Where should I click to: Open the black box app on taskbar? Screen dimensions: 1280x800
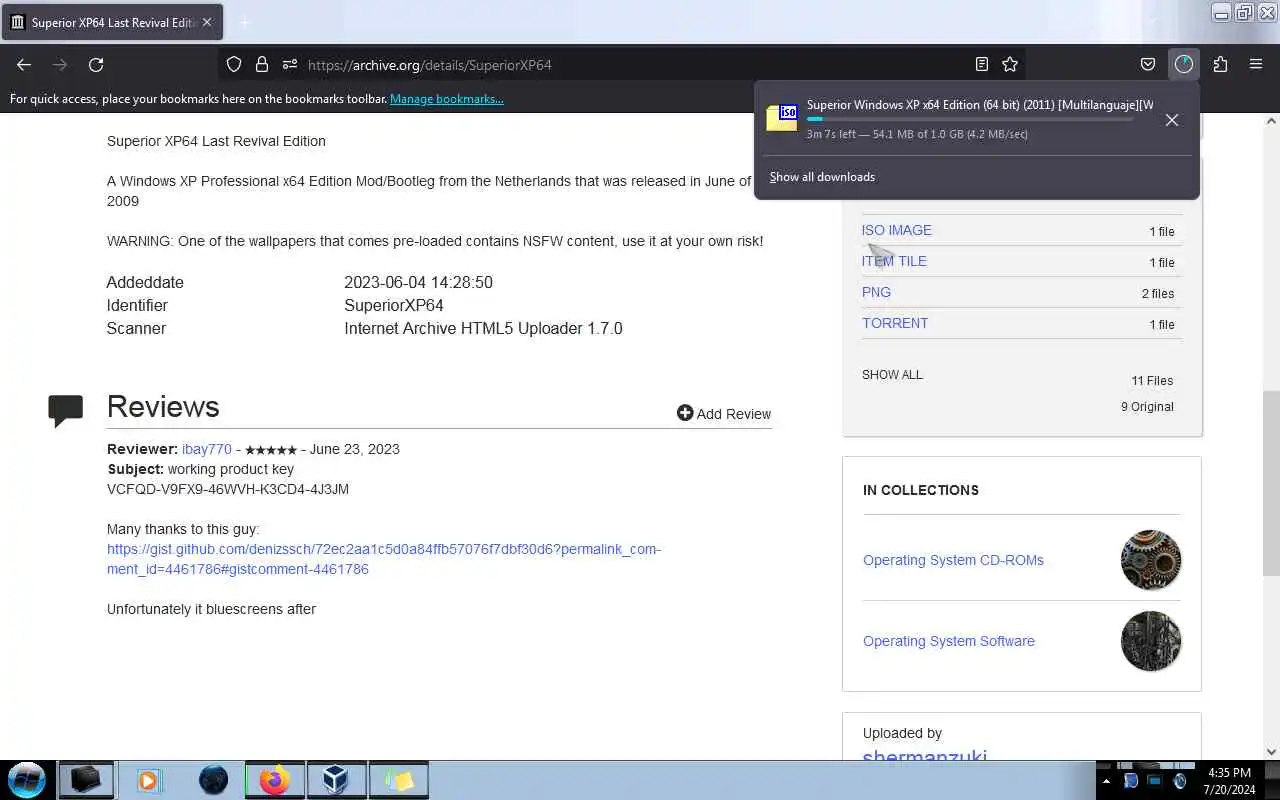point(86,780)
